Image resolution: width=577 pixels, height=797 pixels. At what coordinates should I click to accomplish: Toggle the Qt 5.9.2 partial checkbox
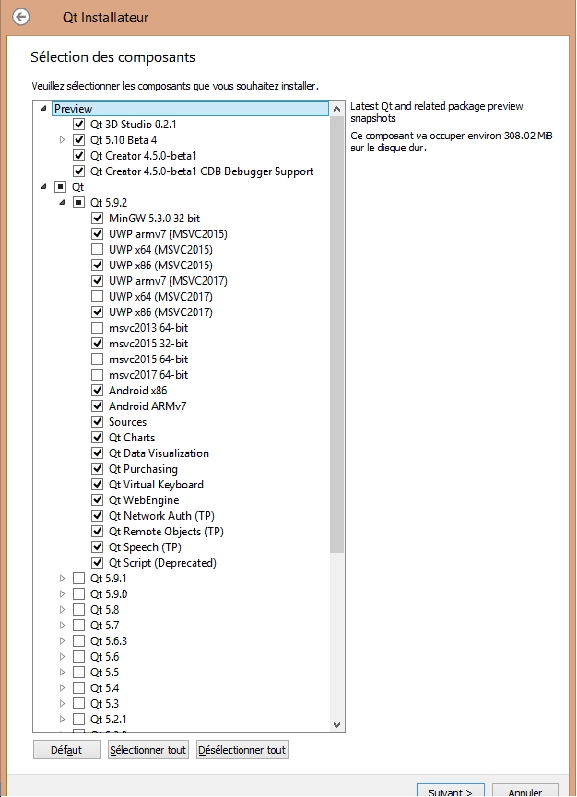pos(79,203)
